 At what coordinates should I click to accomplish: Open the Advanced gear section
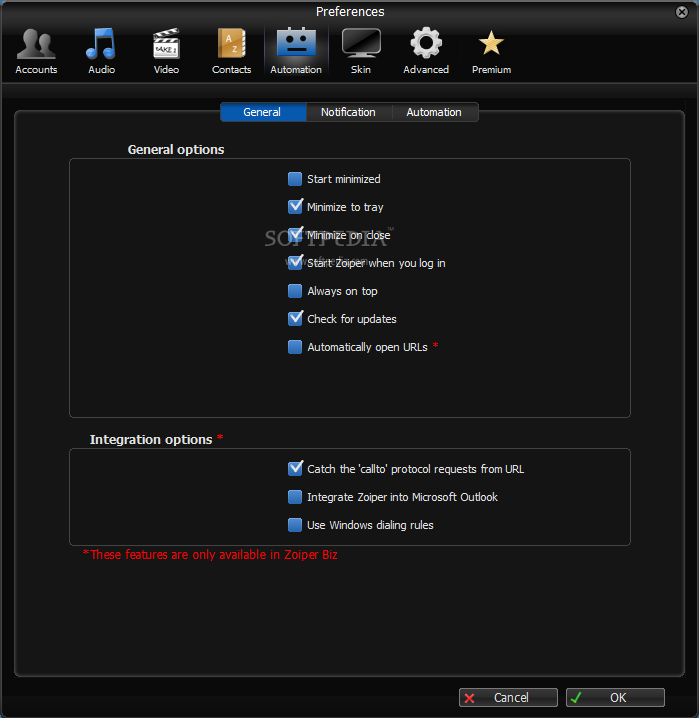coord(426,51)
